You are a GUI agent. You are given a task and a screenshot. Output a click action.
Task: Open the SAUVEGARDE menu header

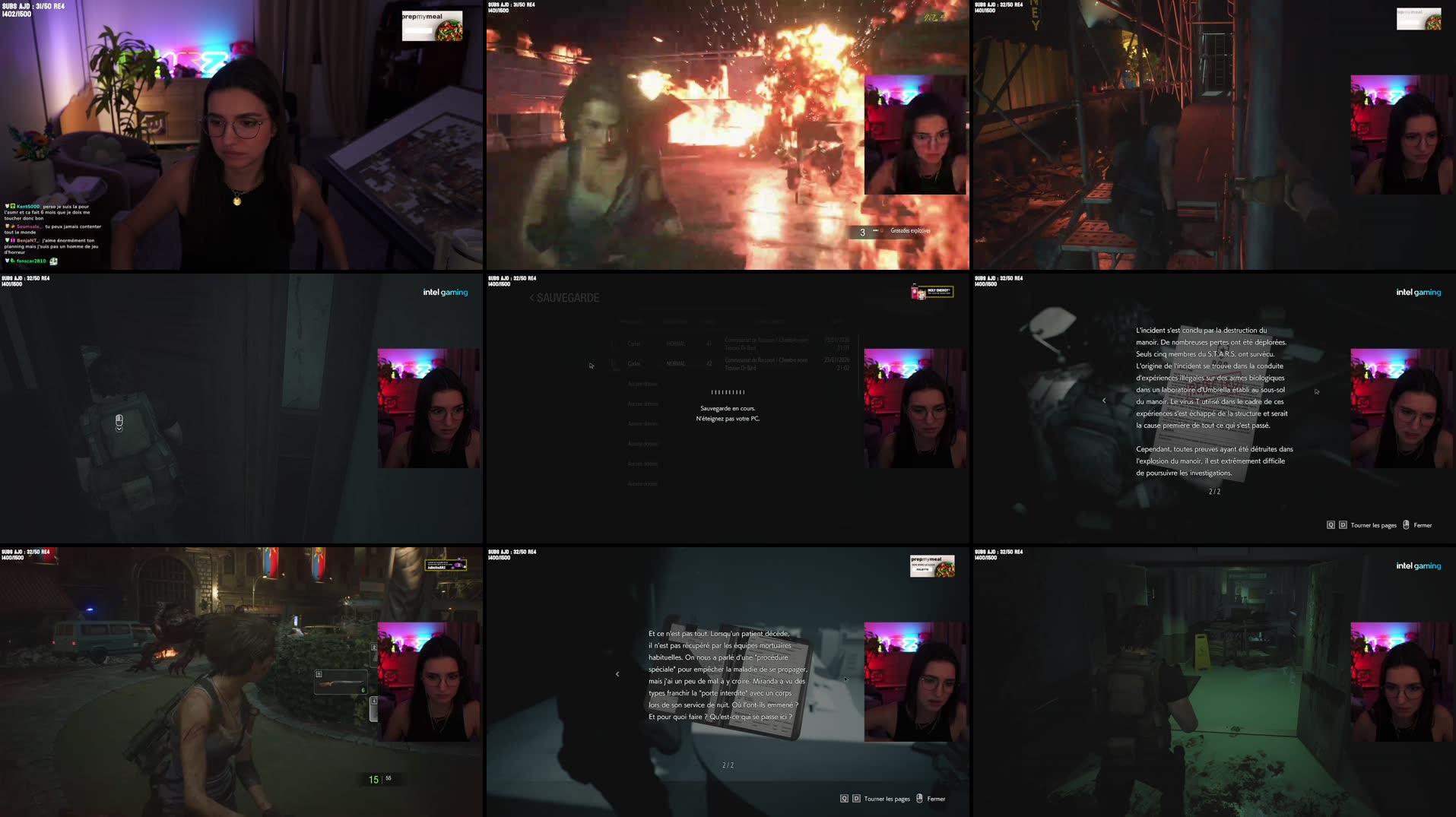(x=566, y=297)
